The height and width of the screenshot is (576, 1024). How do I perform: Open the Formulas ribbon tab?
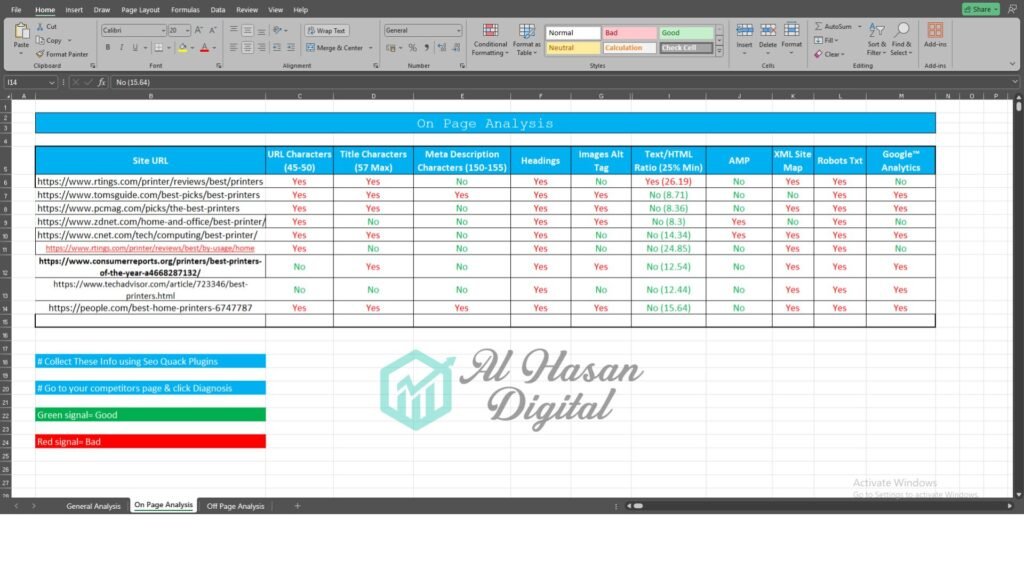pos(185,10)
